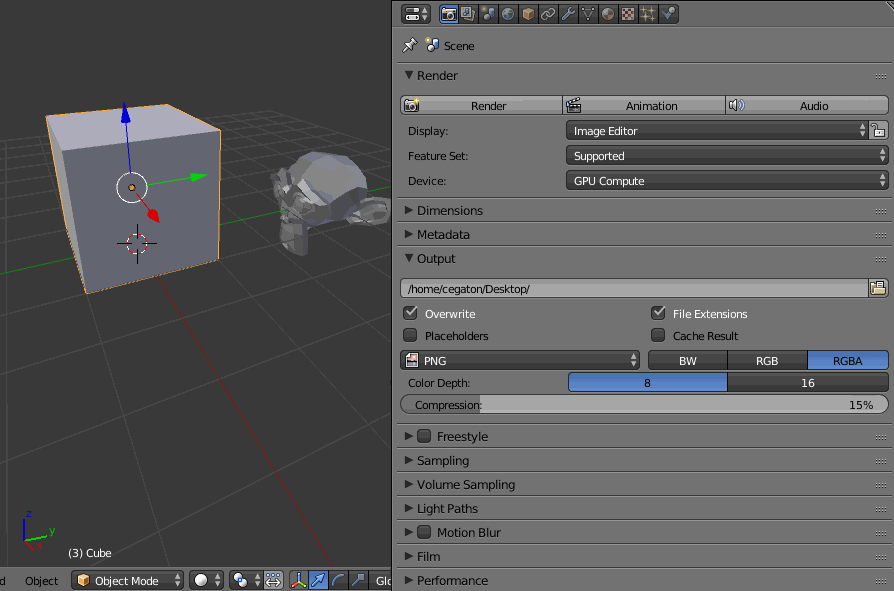Switch to the Modifiers tab (wrench icon)
The image size is (894, 591).
pos(567,13)
